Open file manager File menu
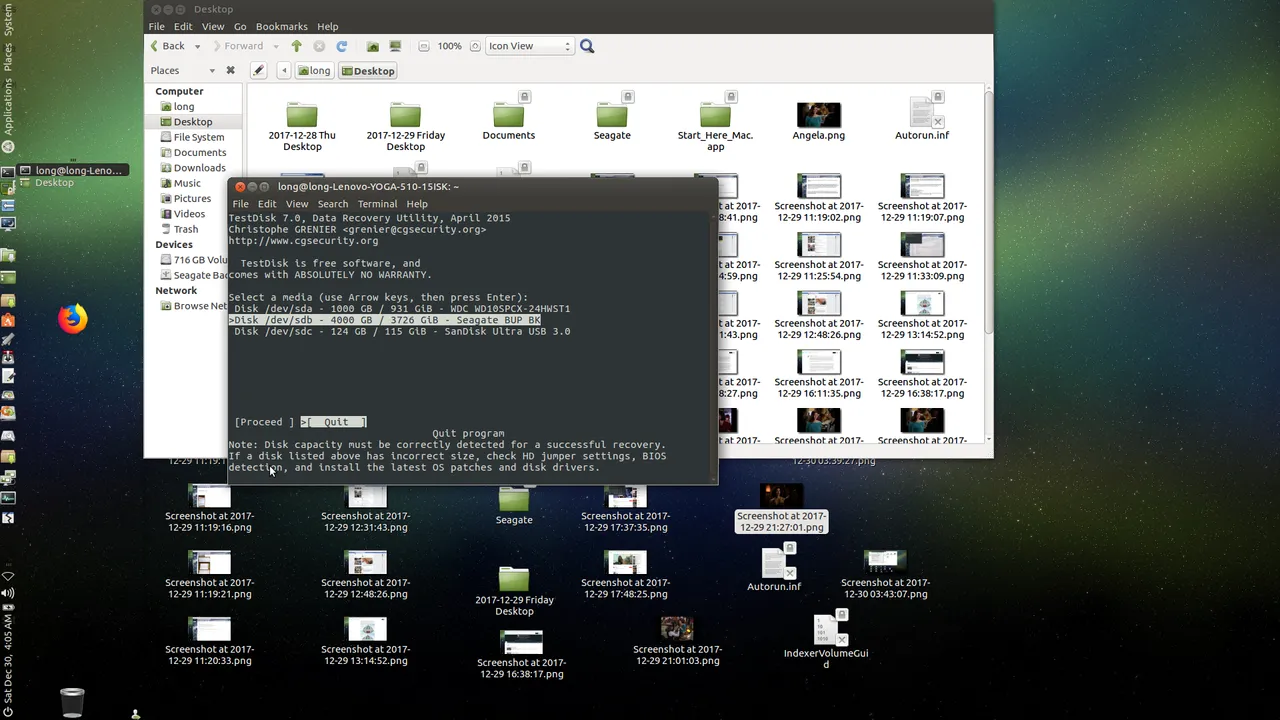 (x=157, y=26)
